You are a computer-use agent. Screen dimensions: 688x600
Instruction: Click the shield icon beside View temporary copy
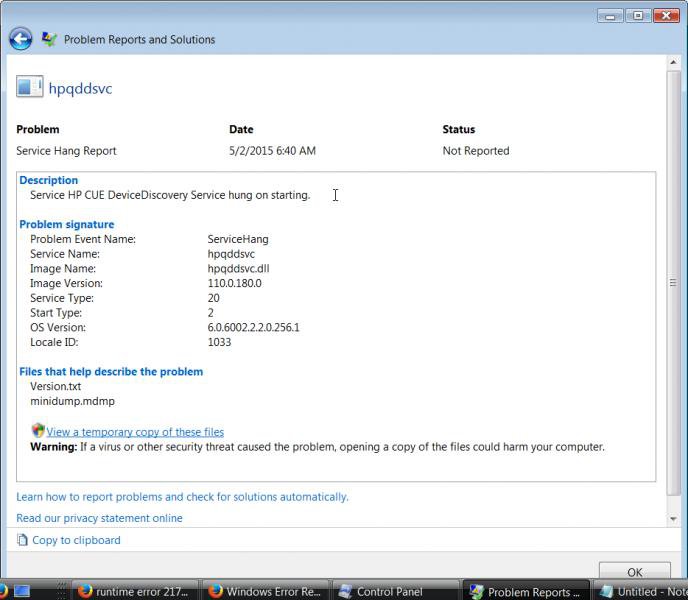pos(38,430)
